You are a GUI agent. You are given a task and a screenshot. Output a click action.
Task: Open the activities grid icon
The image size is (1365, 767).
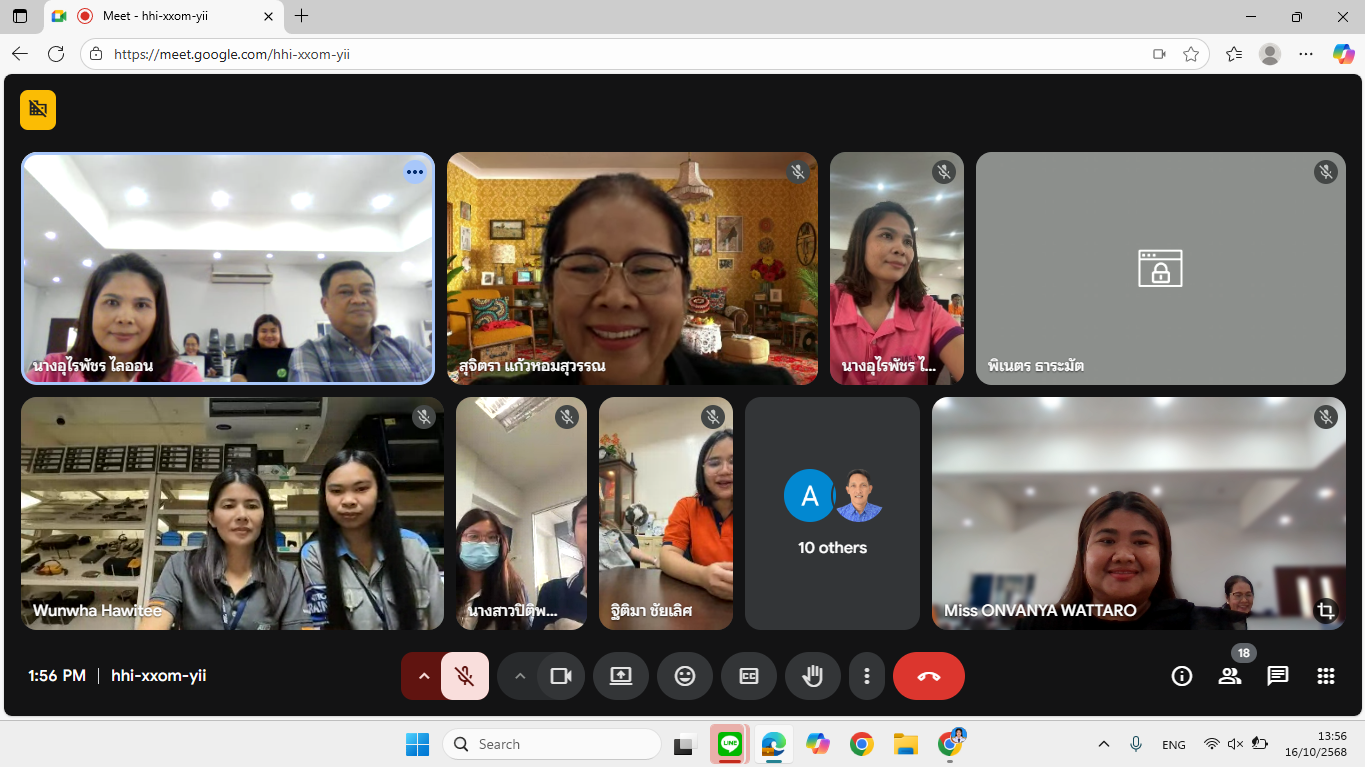point(1325,676)
